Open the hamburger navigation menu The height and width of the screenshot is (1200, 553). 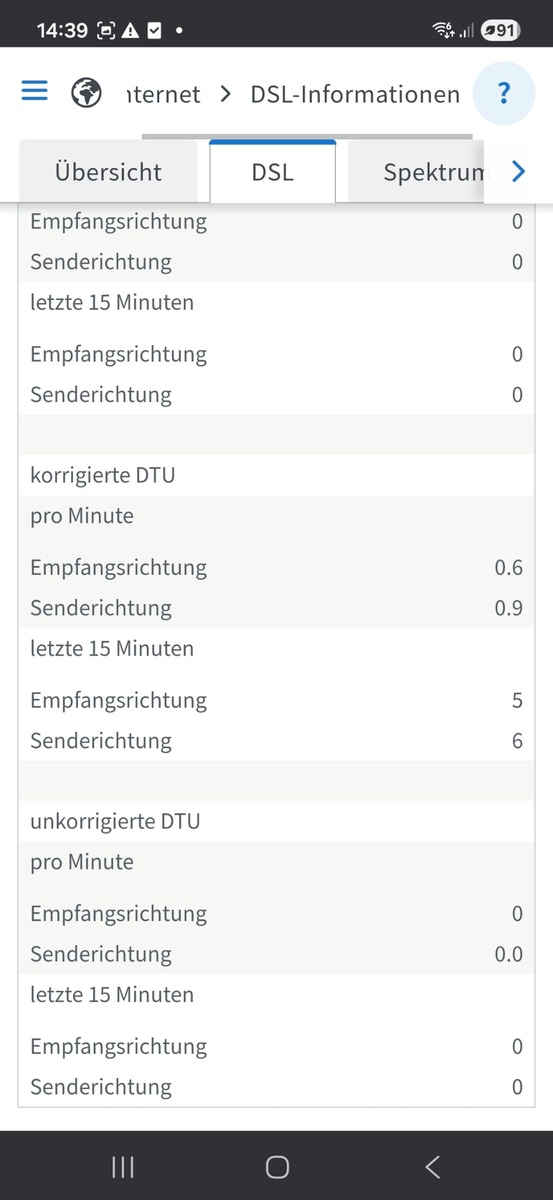[x=34, y=92]
